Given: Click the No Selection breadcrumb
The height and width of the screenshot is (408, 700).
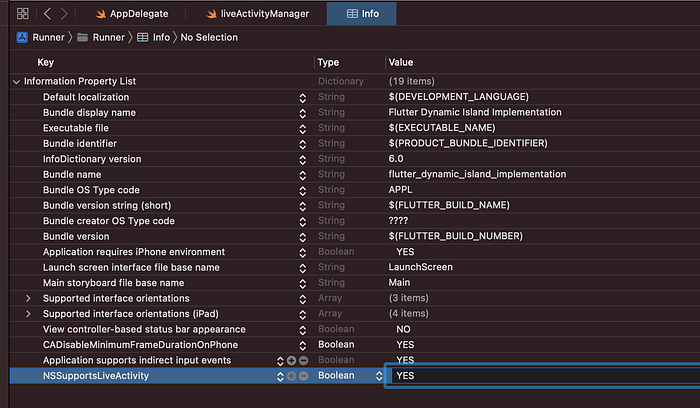Looking at the screenshot, I should click(x=209, y=37).
